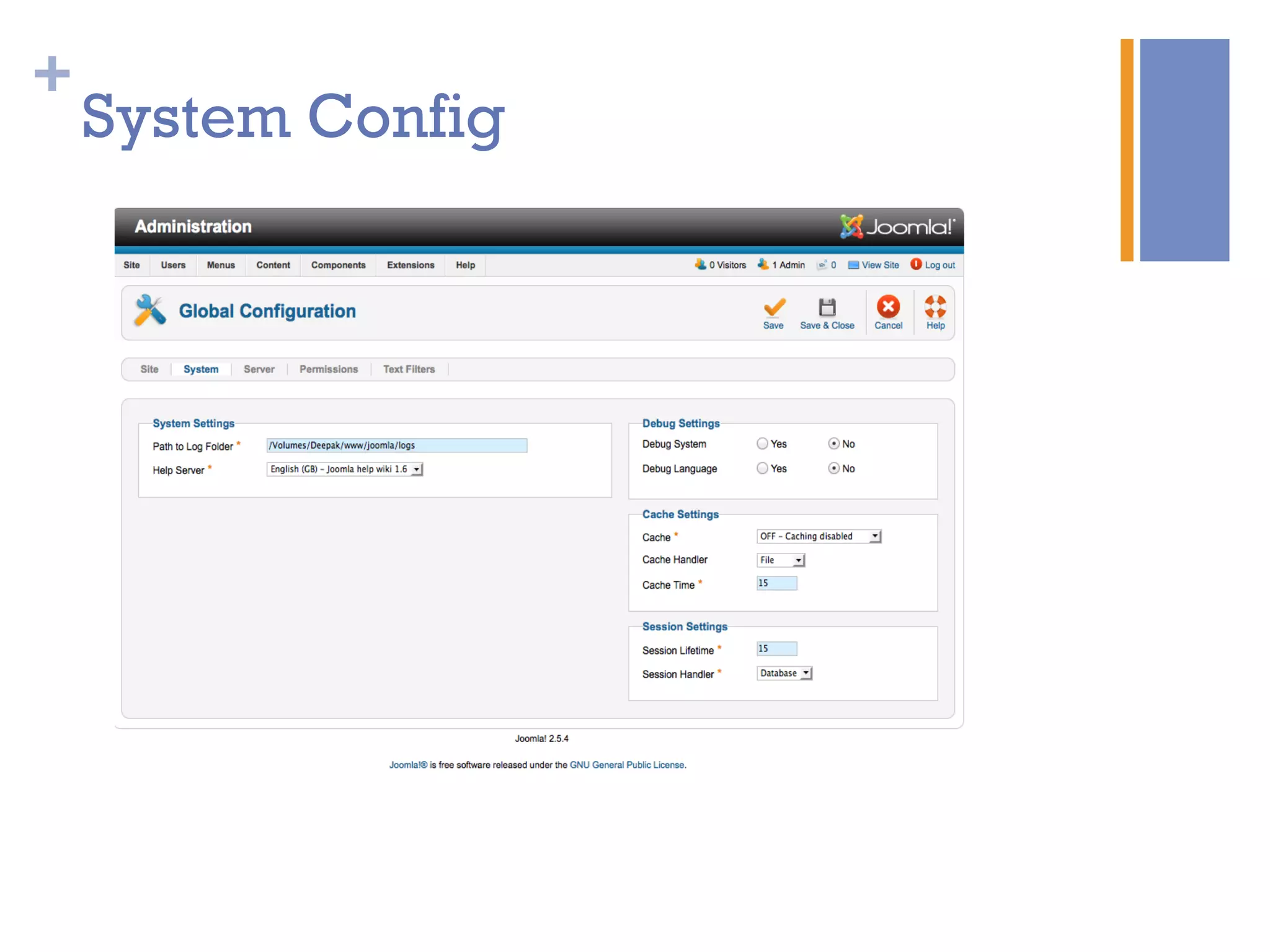Screen dimensions: 1270x952
Task: Open the Extensions menu
Action: [411, 265]
